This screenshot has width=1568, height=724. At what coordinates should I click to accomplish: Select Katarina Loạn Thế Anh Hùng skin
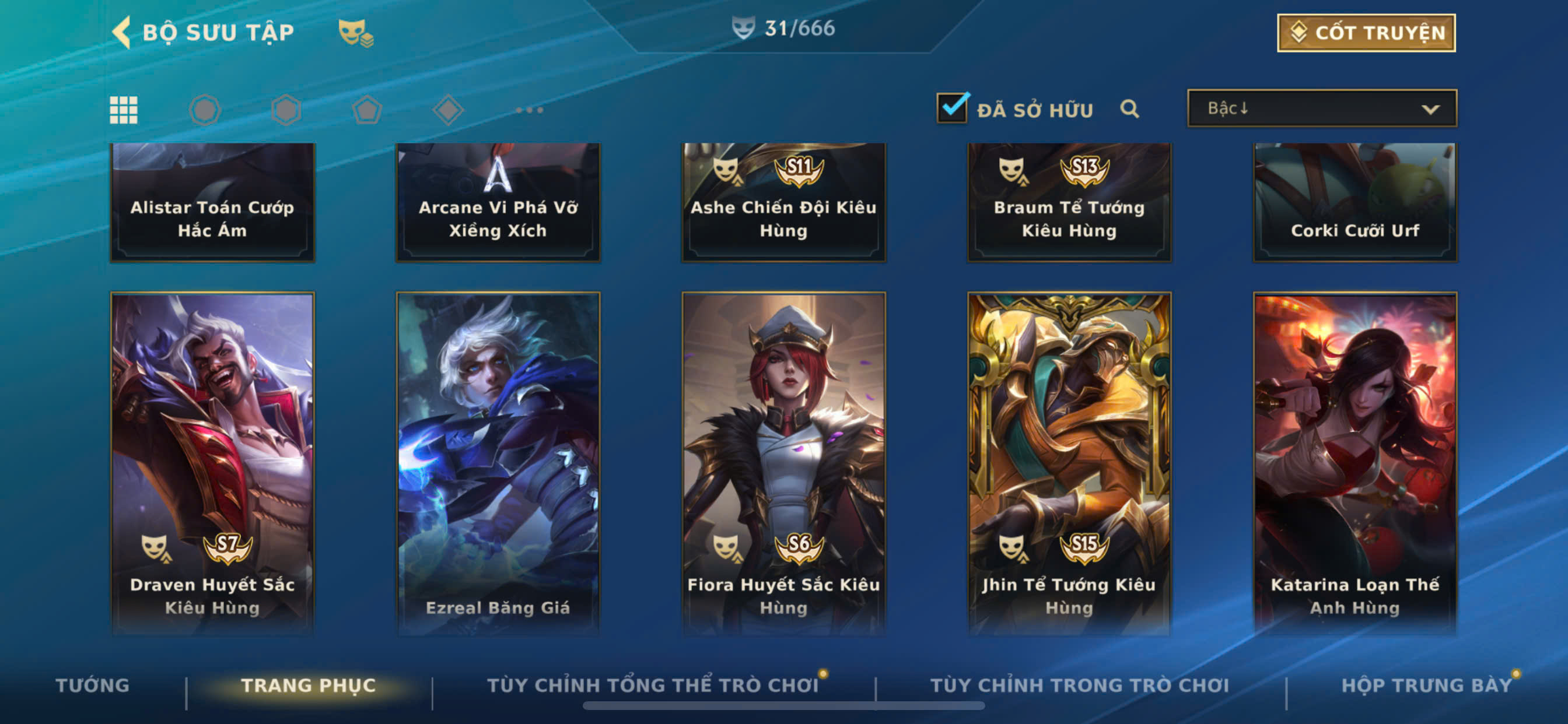pyautogui.click(x=1355, y=463)
